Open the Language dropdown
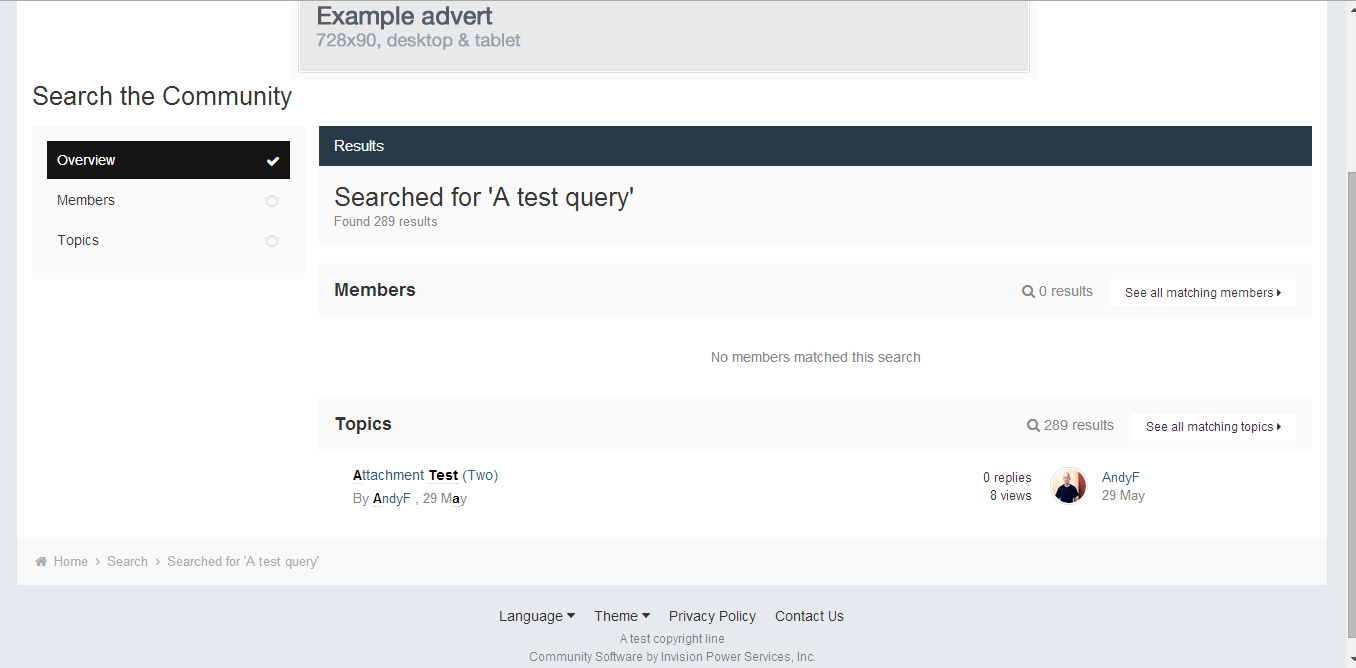 pyautogui.click(x=537, y=616)
